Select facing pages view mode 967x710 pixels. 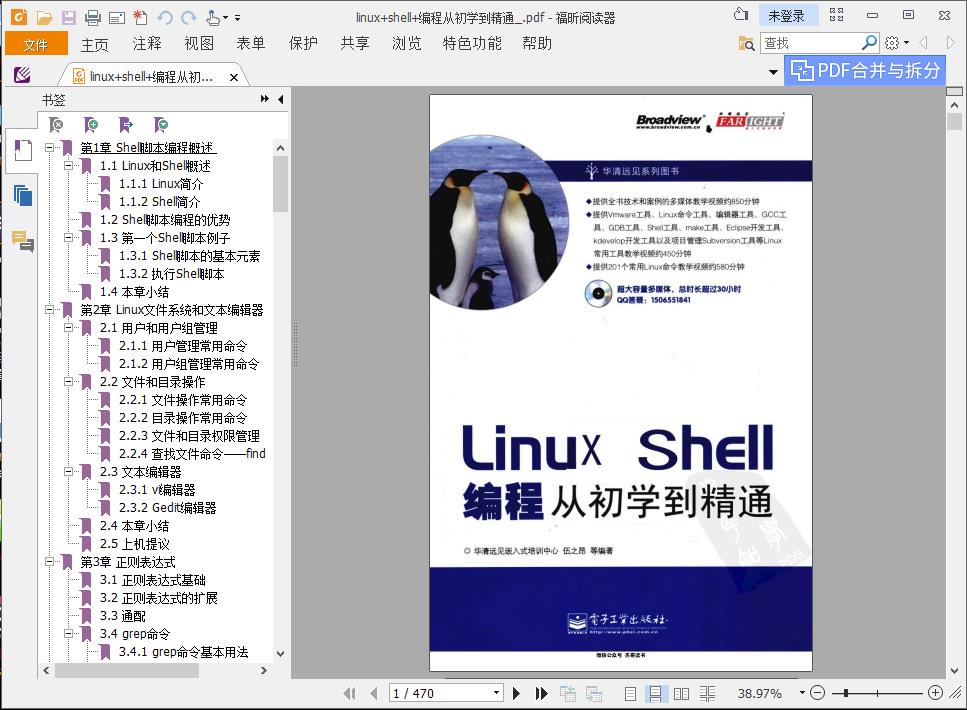click(x=681, y=694)
